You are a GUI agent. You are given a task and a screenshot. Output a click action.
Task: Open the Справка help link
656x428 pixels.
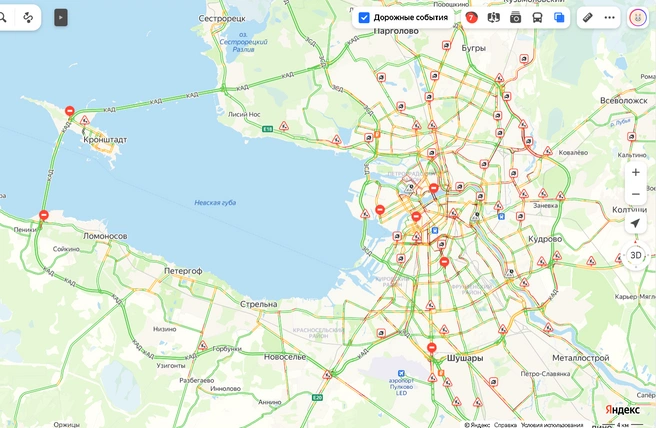coord(505,424)
